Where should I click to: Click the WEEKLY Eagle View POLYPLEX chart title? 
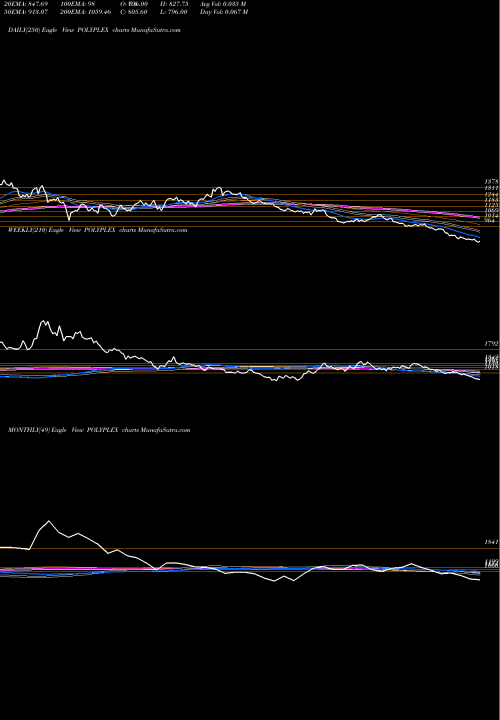coord(97,230)
